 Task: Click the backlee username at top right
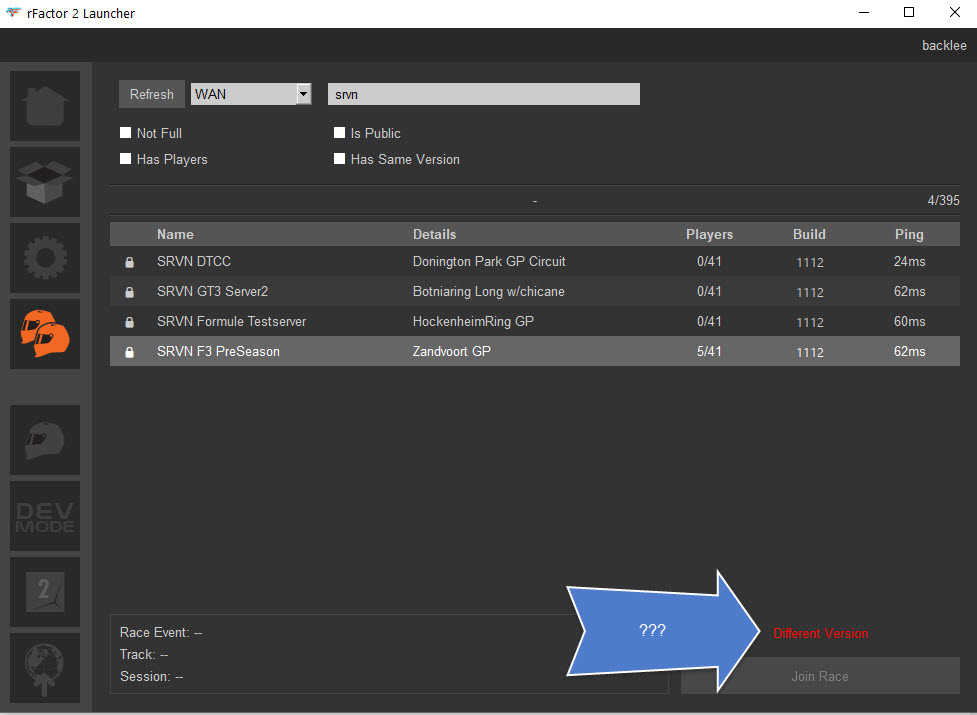pos(944,45)
